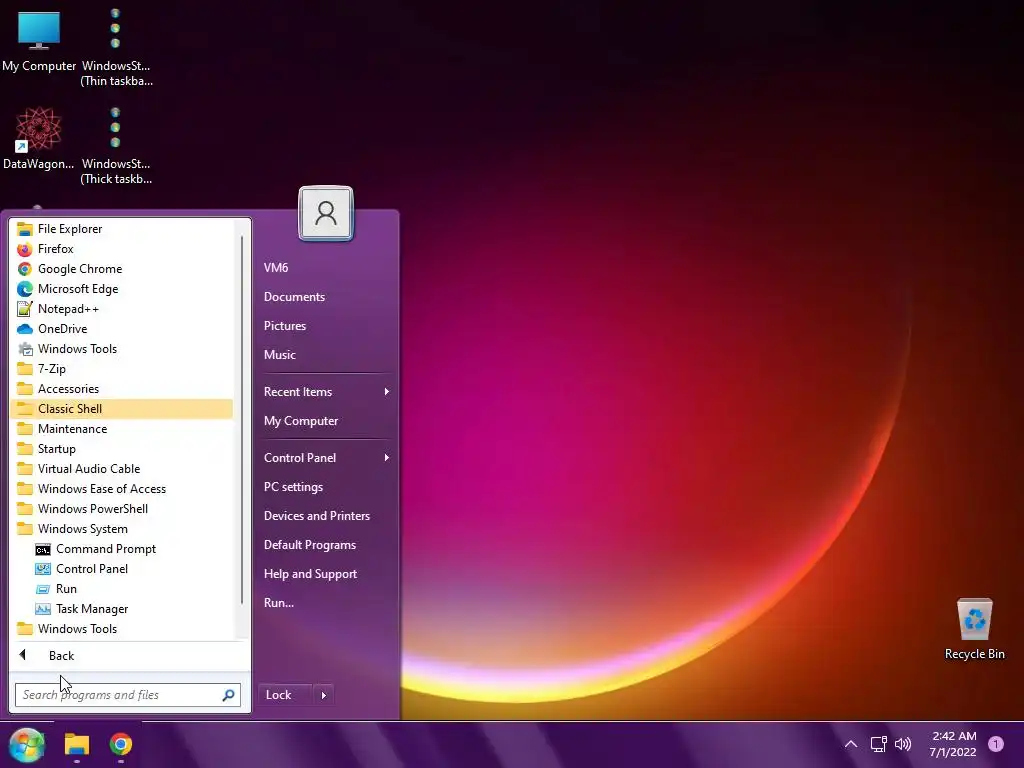The image size is (1024, 768).
Task: Open the clock showing 2:42 AM
Action: point(953,744)
